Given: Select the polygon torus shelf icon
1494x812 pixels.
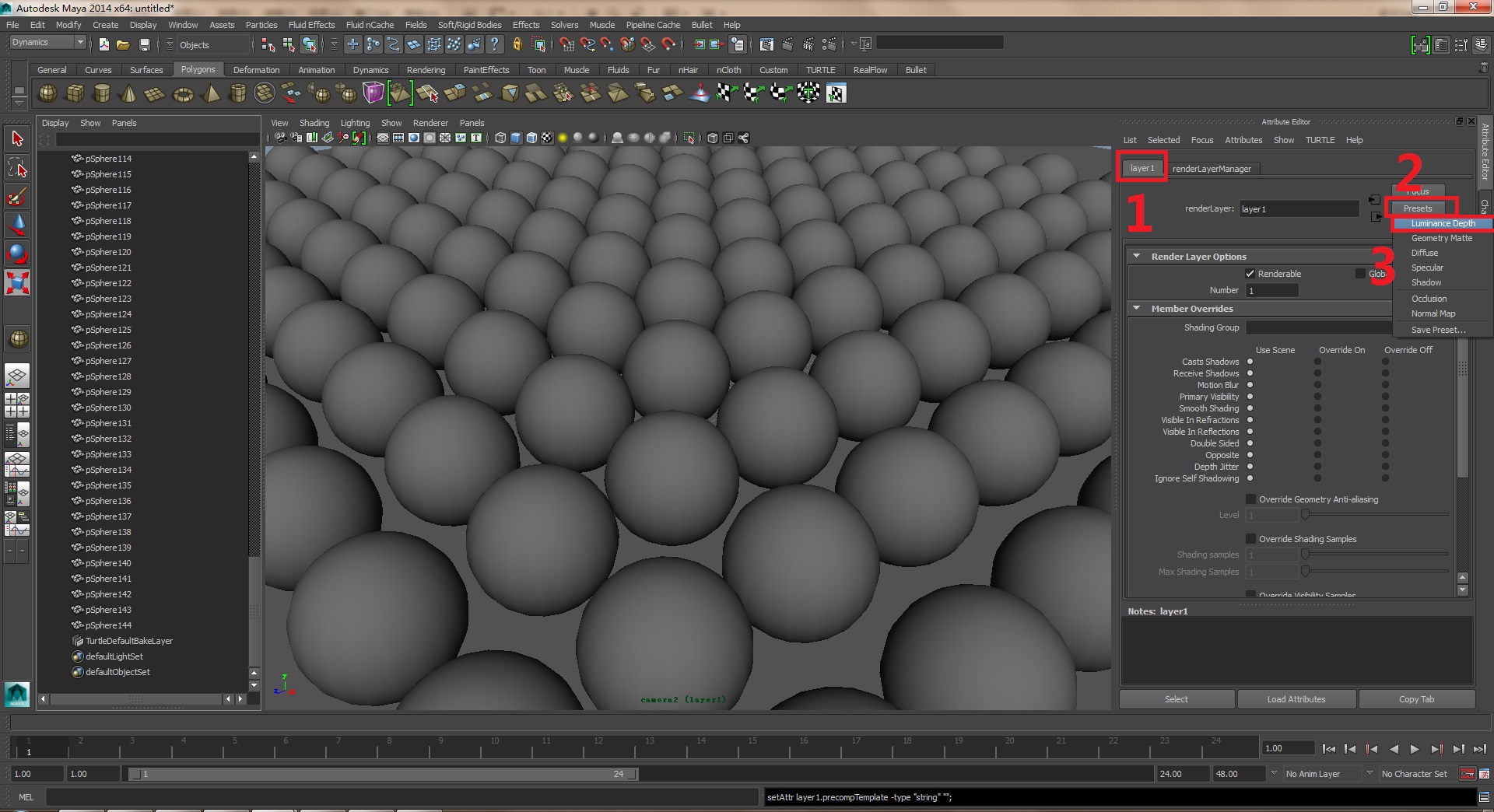Looking at the screenshot, I should [183, 94].
